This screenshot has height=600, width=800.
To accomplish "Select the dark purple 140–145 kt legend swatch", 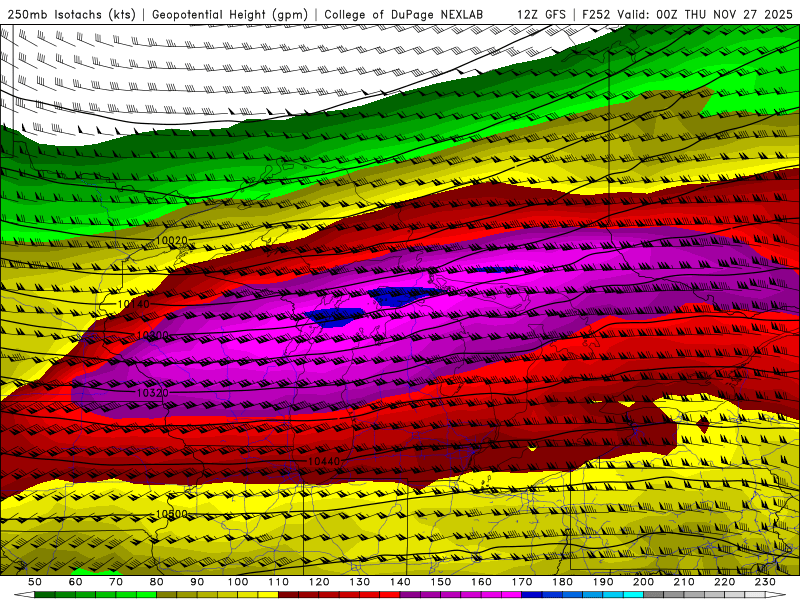I will pyautogui.click(x=410, y=595).
